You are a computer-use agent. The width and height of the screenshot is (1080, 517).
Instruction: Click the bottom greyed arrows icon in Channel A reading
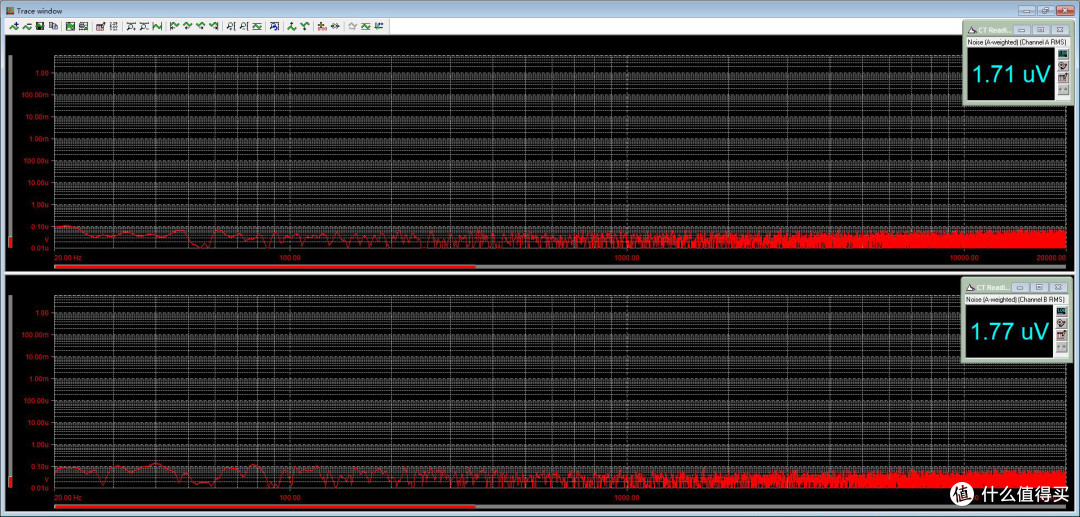[1063, 89]
